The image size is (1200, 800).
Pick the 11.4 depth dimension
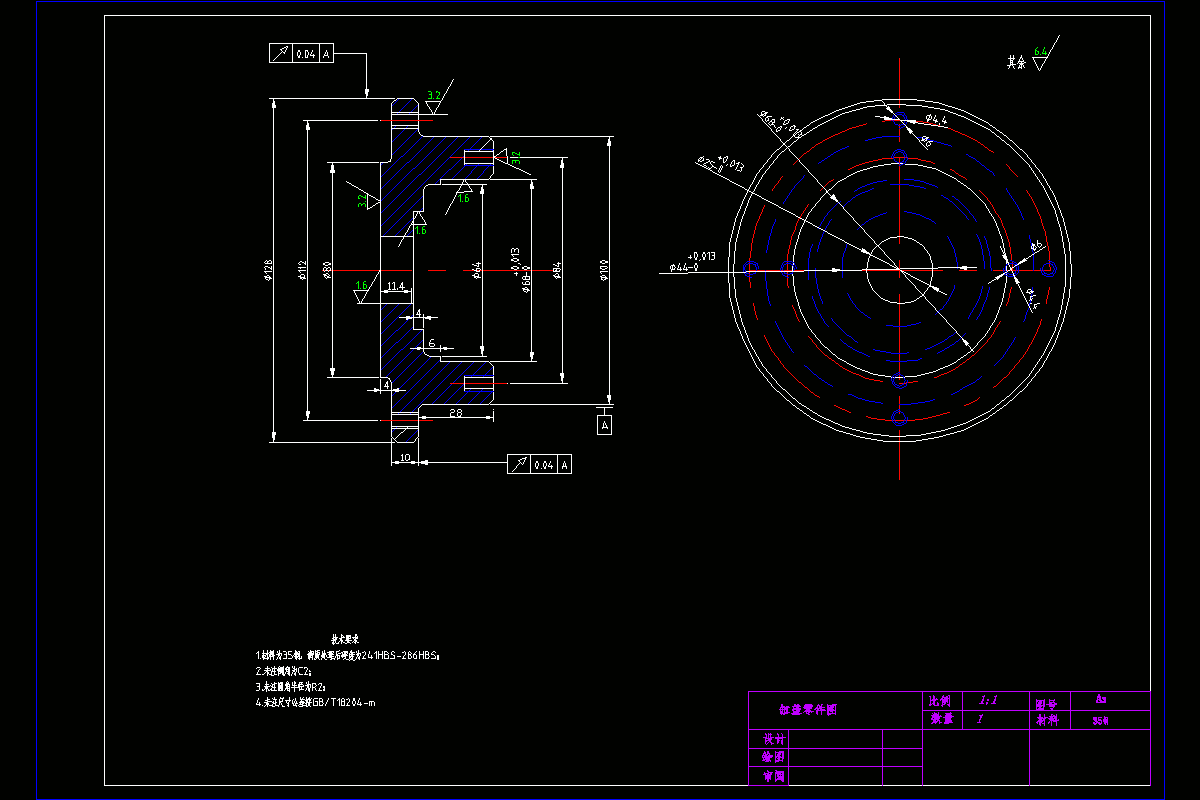coord(395,287)
